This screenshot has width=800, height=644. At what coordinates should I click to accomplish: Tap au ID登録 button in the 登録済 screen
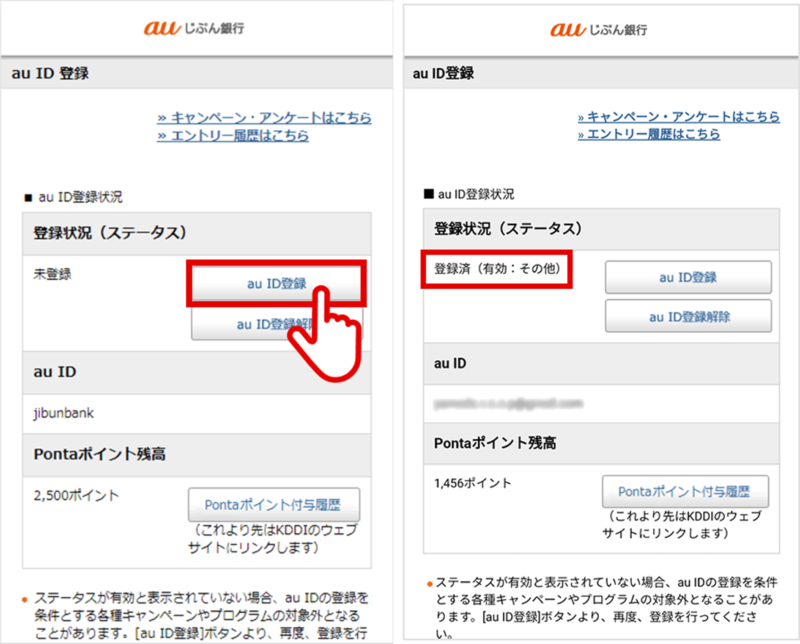pyautogui.click(x=688, y=277)
